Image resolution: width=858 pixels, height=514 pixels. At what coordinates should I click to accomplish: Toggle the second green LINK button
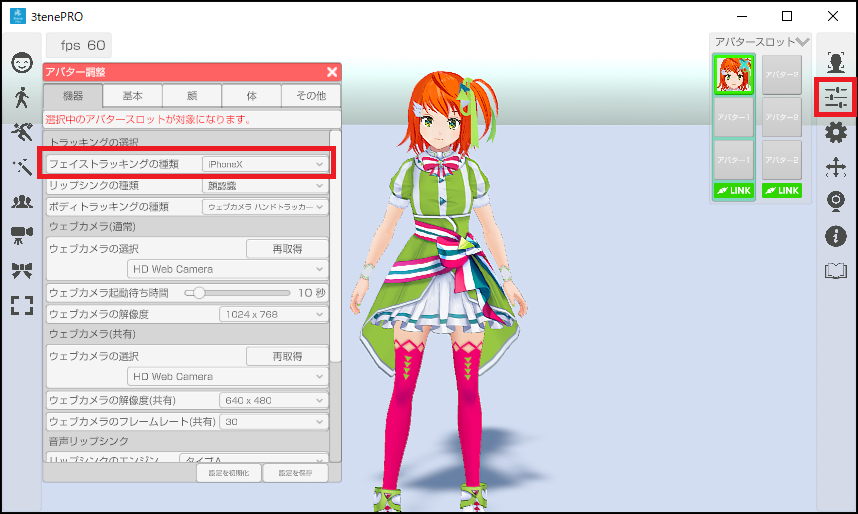(x=781, y=190)
